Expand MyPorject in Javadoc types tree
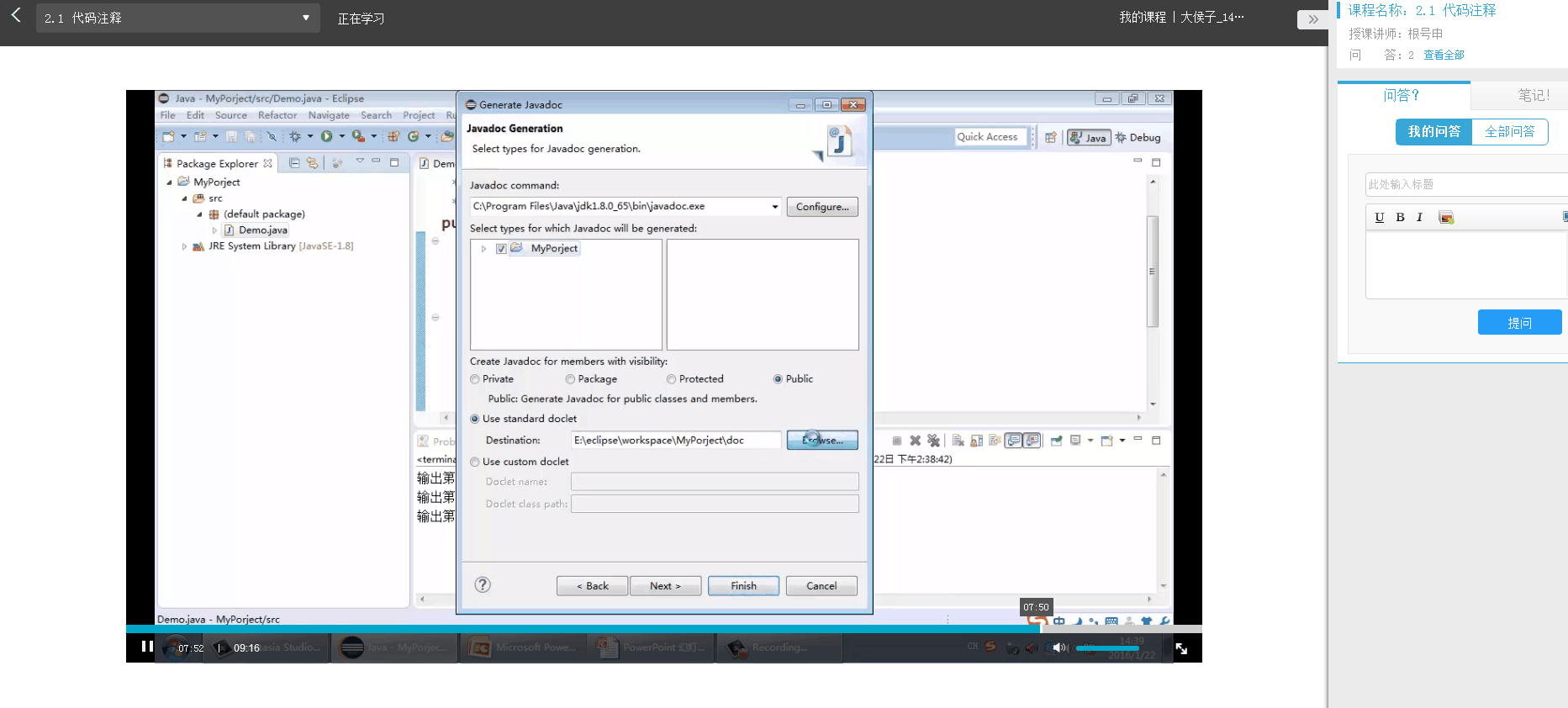The height and width of the screenshot is (708, 1568). [483, 249]
